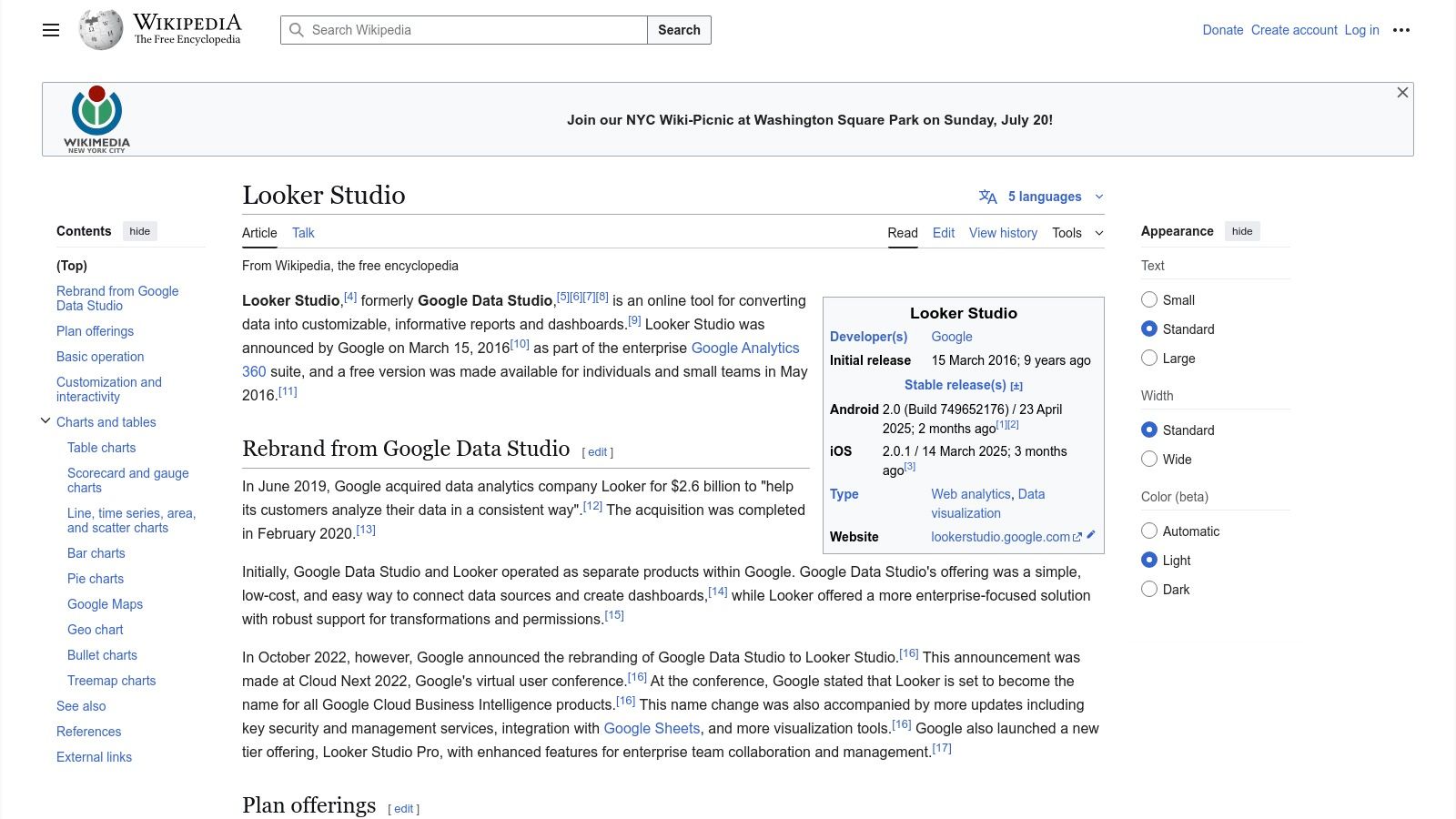Hide the Contents sidebar

tap(139, 231)
